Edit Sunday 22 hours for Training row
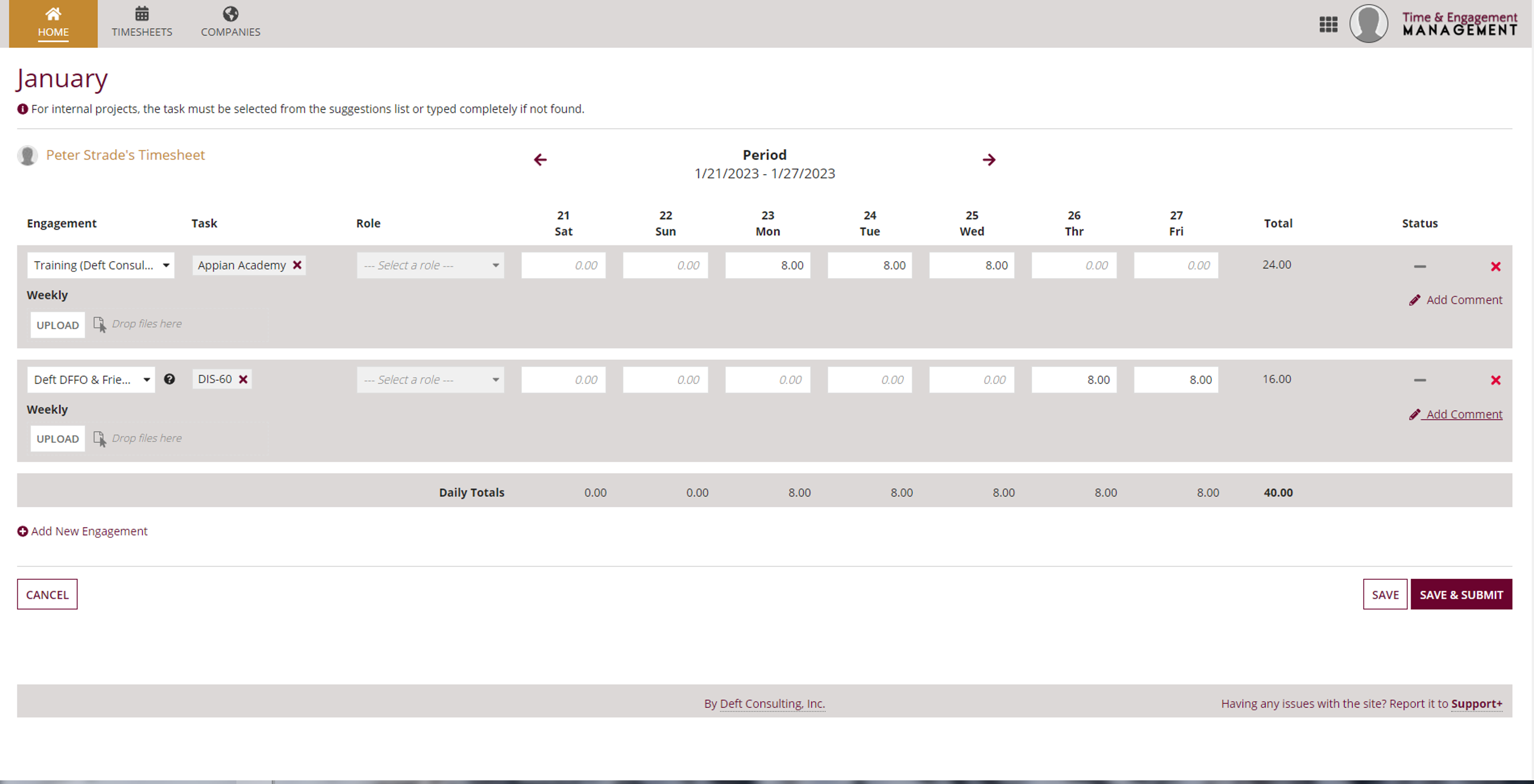 pyautogui.click(x=665, y=265)
